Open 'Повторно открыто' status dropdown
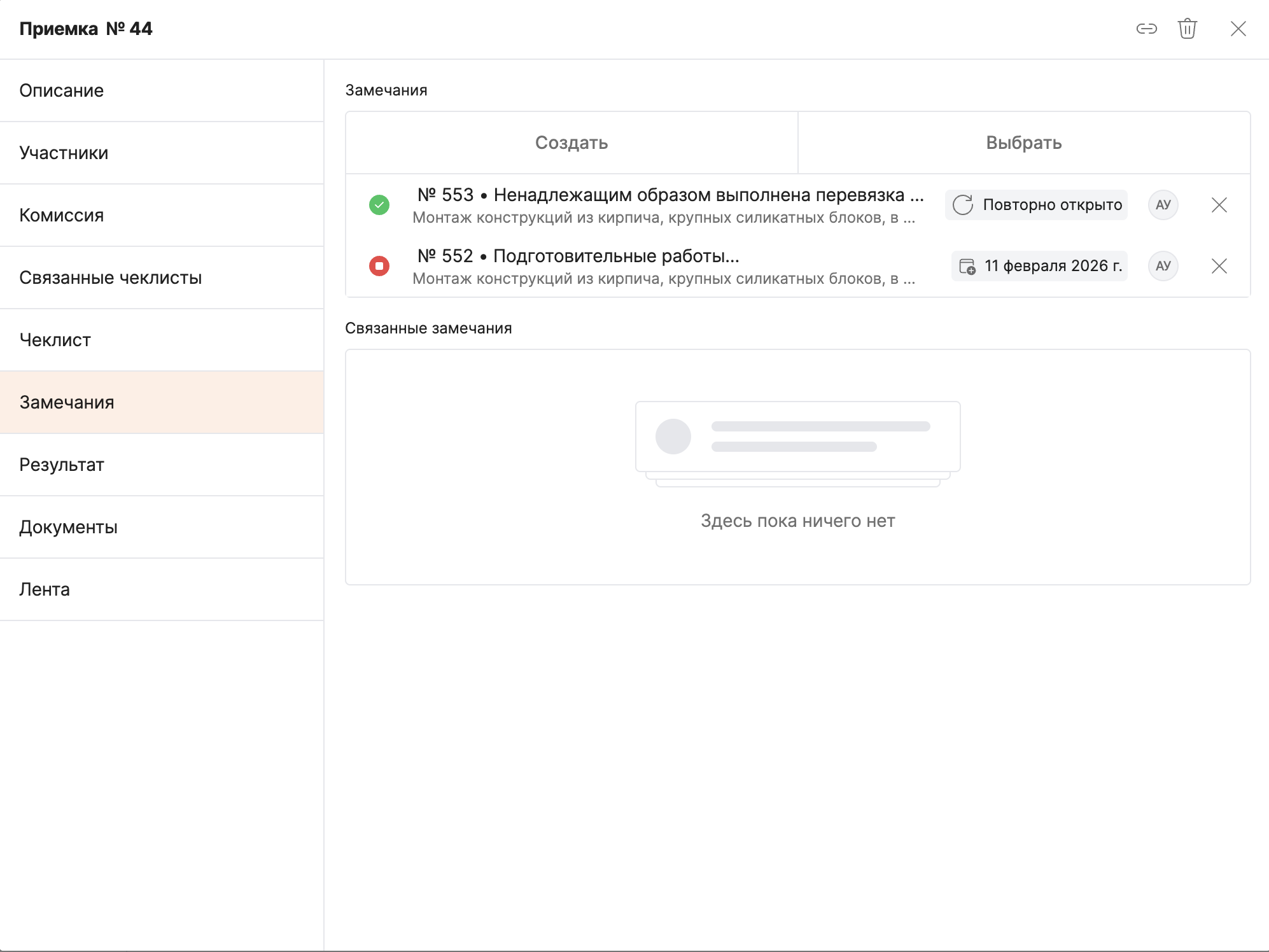 pos(1036,205)
